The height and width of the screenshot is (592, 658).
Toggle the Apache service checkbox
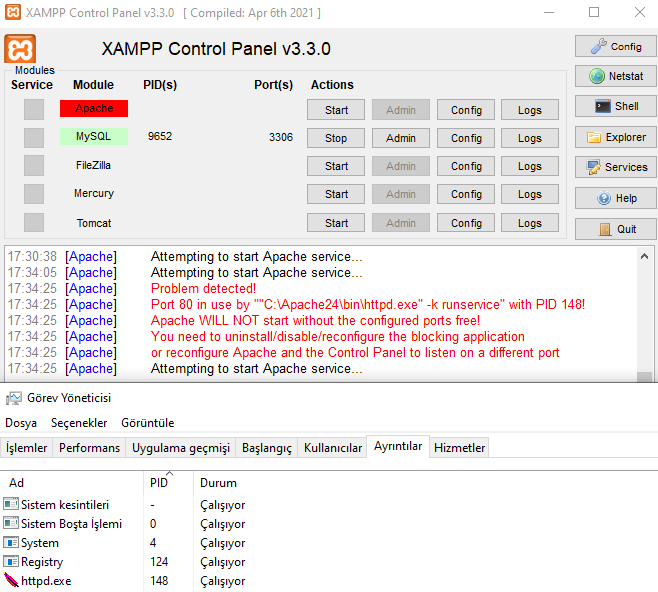click(34, 110)
